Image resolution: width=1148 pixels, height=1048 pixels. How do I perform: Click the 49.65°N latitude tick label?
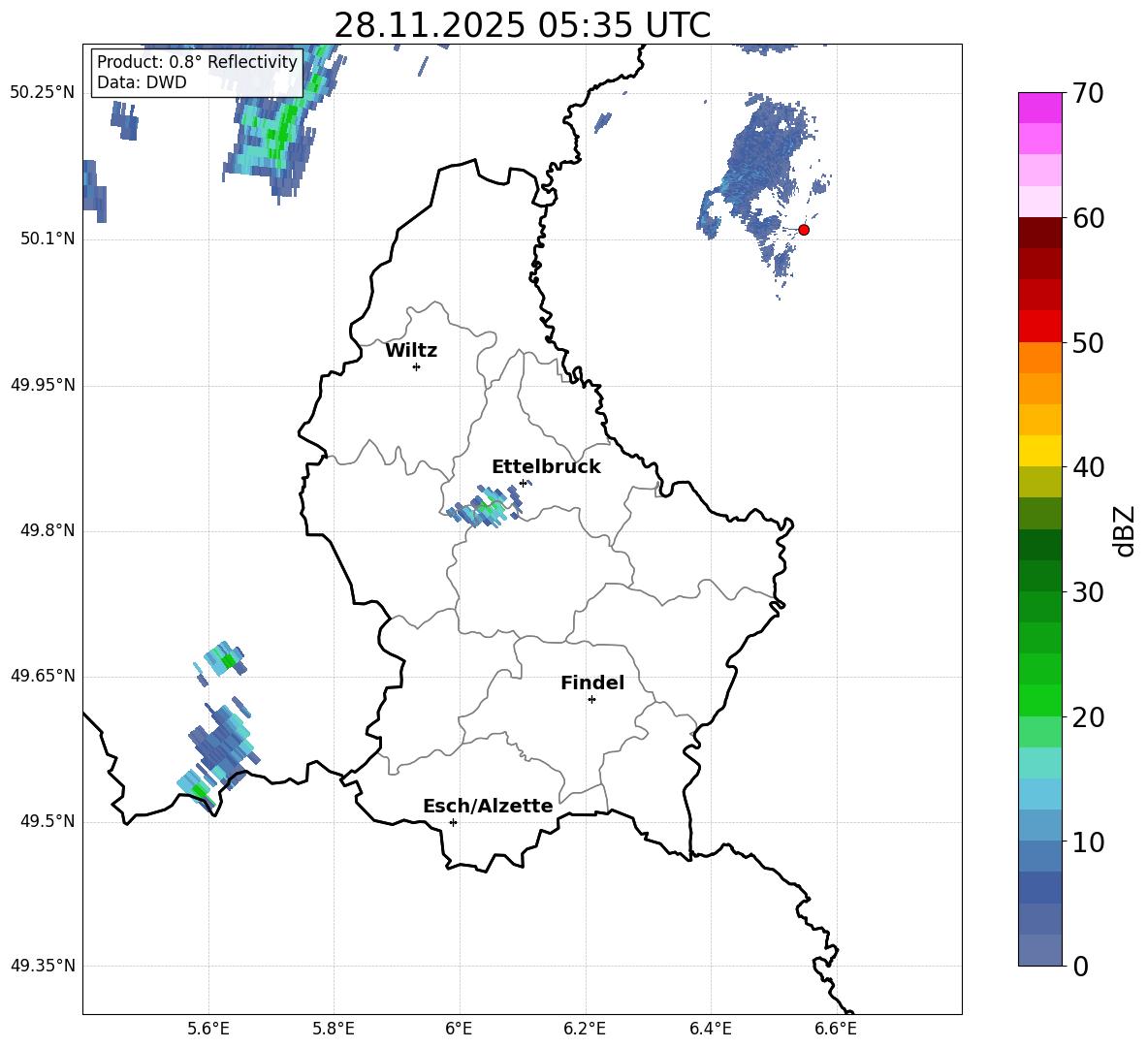pyautogui.click(x=42, y=676)
